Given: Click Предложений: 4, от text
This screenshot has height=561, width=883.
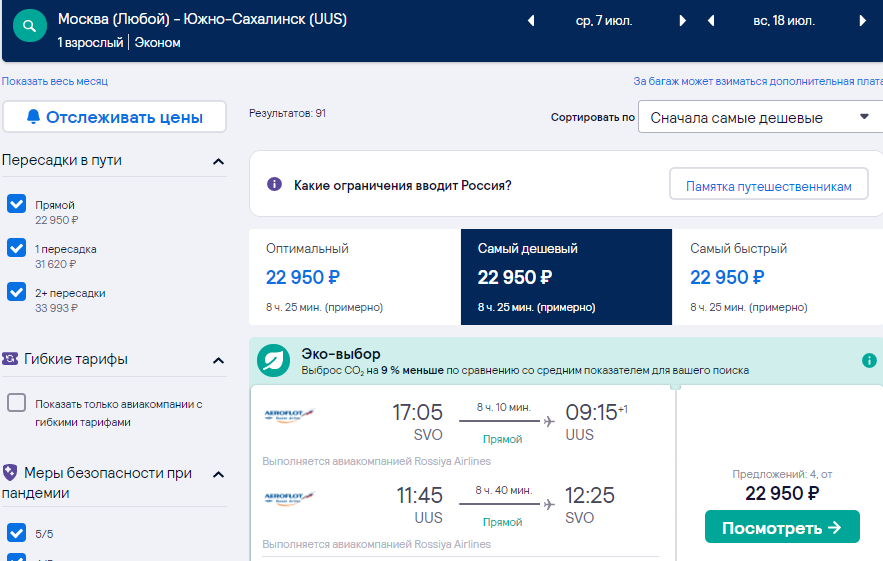Looking at the screenshot, I should coord(782,474).
